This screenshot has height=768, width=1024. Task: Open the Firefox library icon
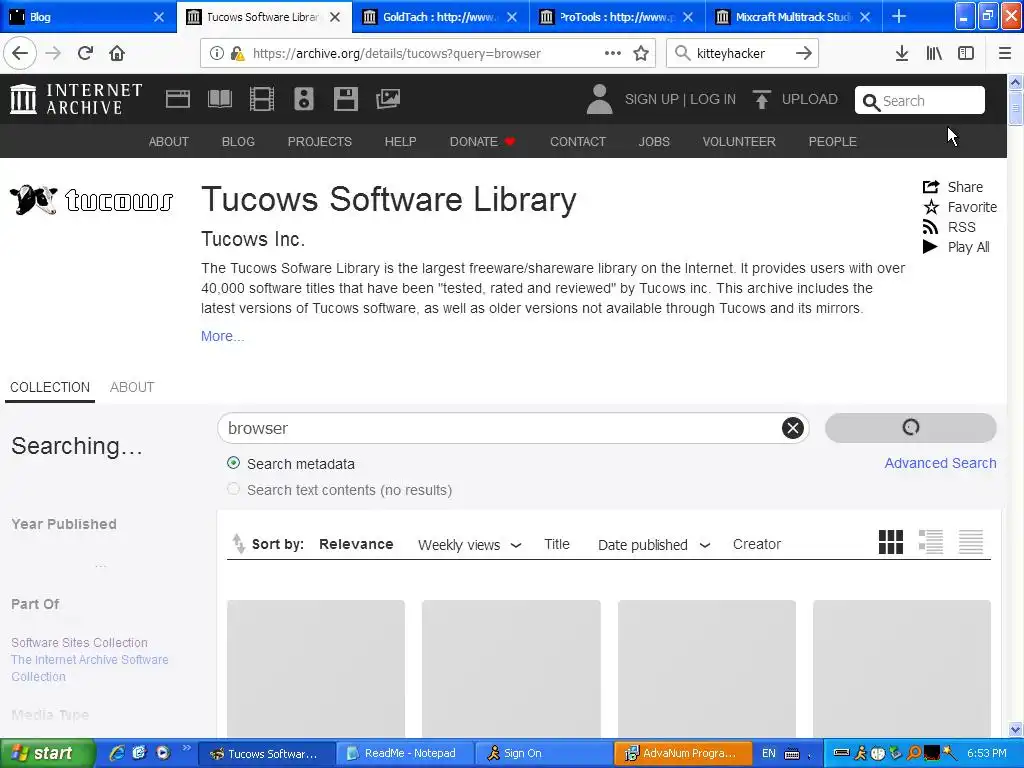(934, 53)
